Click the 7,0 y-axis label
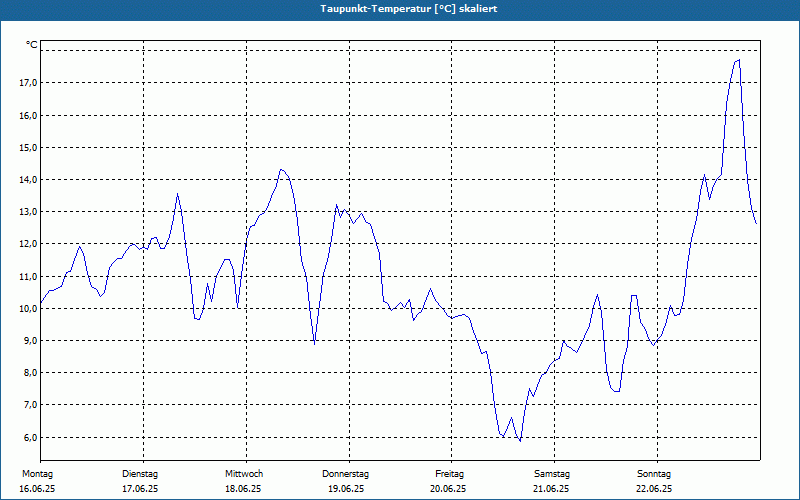The image size is (800, 500). (29, 405)
